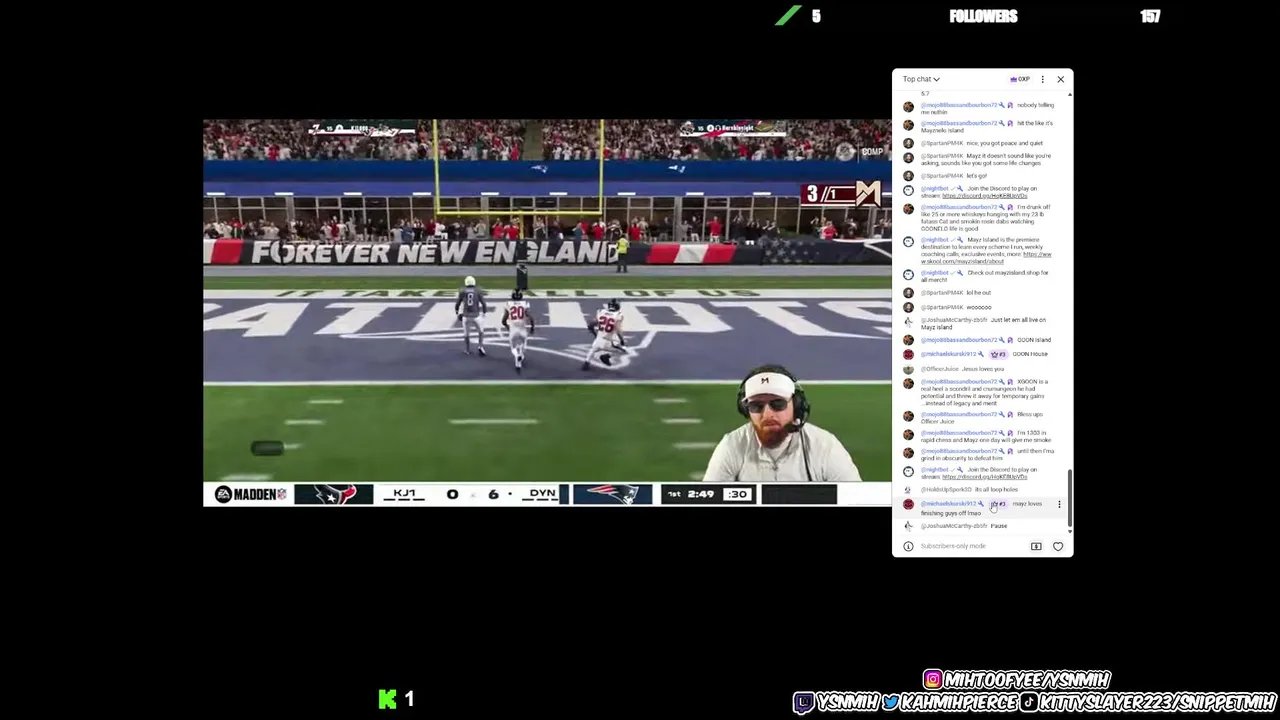Click the username @OfficerJuice in chat
This screenshot has width=1280, height=720.
coord(939,369)
